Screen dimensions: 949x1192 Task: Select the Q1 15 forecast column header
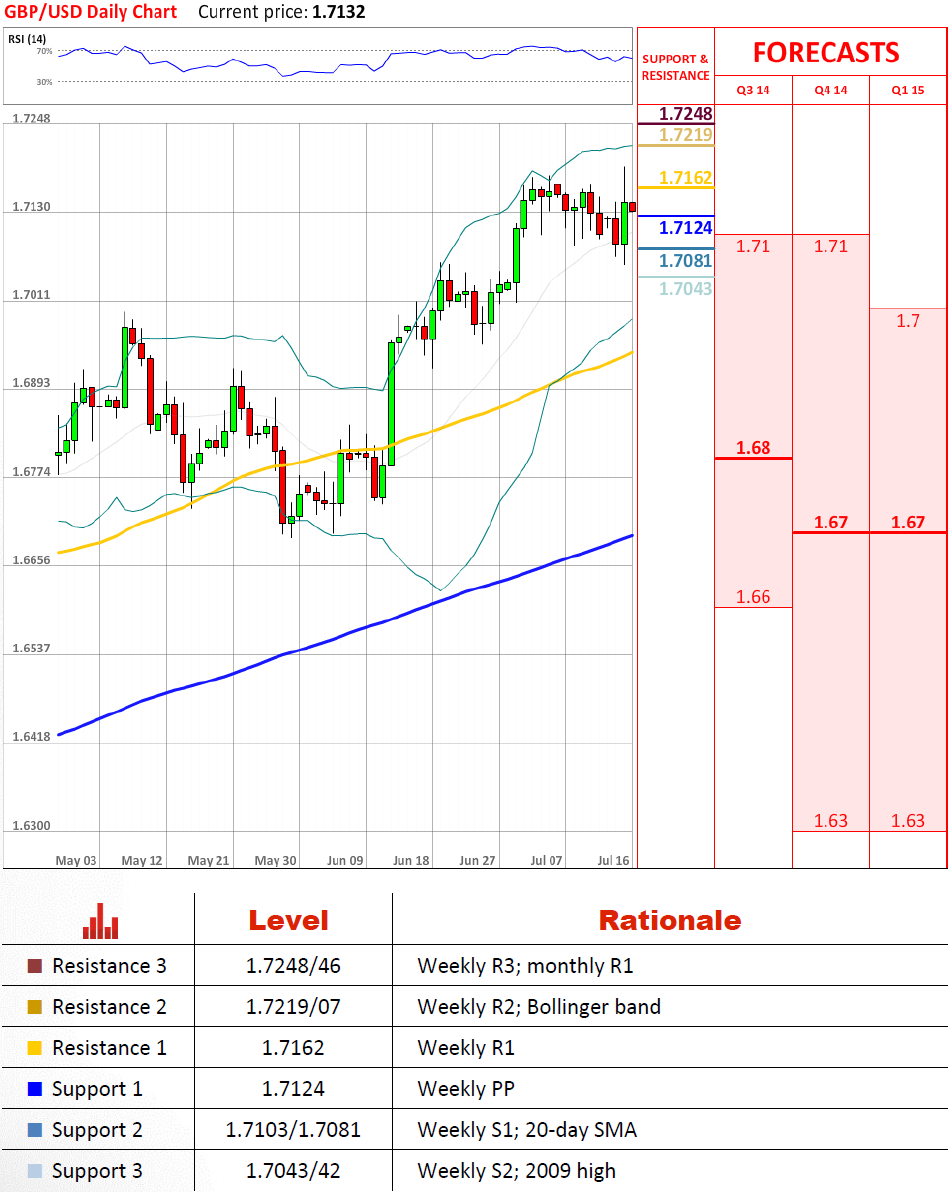(x=908, y=90)
